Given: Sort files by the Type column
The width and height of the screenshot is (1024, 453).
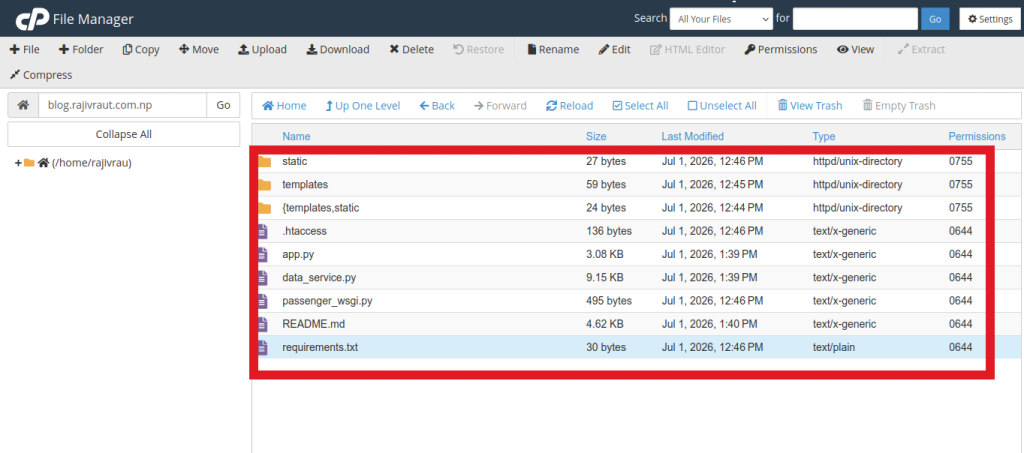Looking at the screenshot, I should point(824,136).
